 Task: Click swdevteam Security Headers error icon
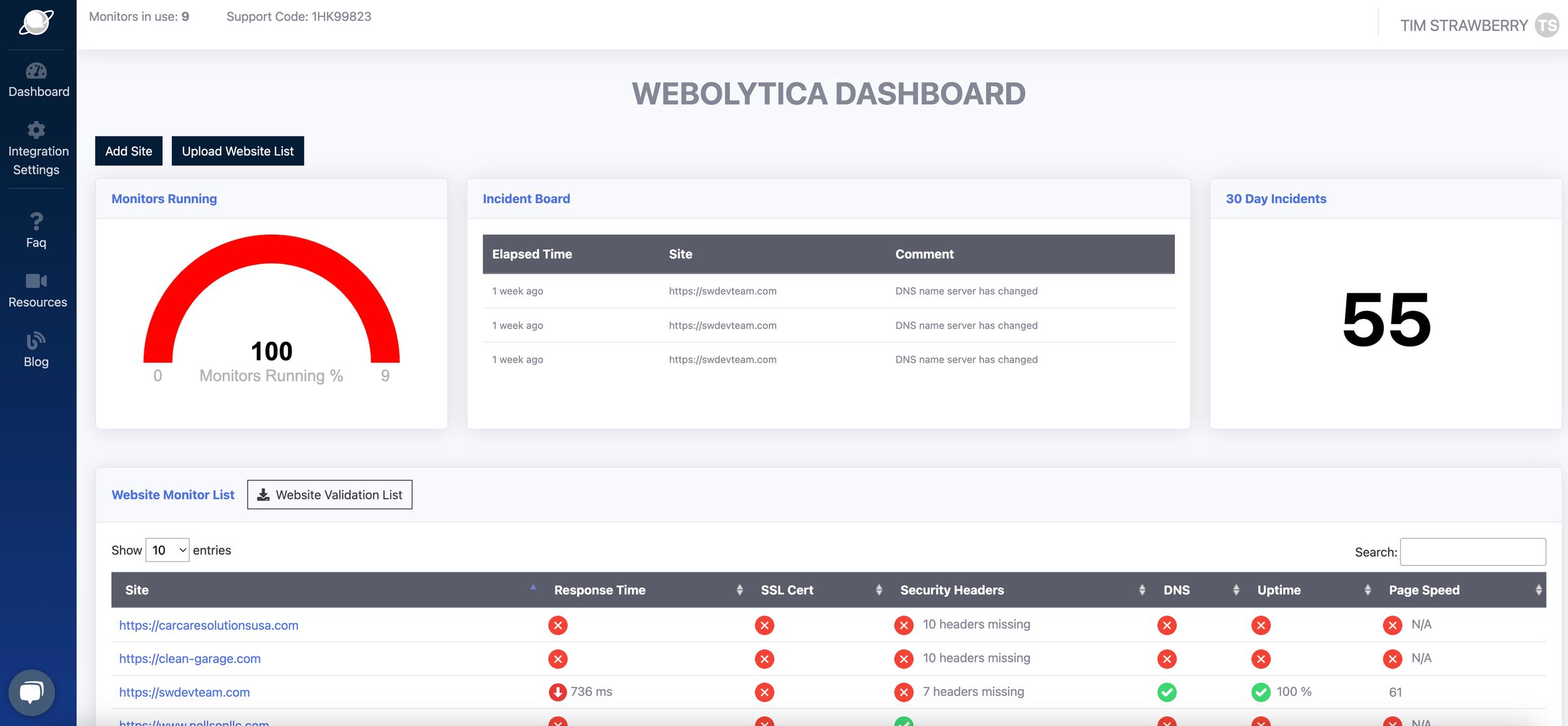coord(904,692)
